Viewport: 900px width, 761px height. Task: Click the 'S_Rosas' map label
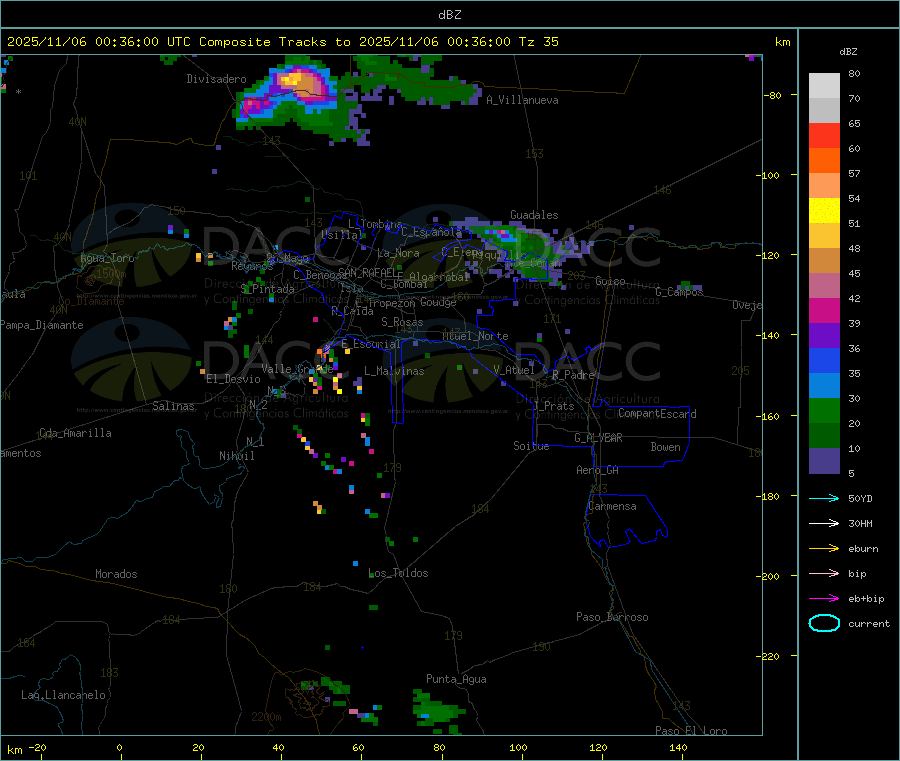[x=402, y=322]
